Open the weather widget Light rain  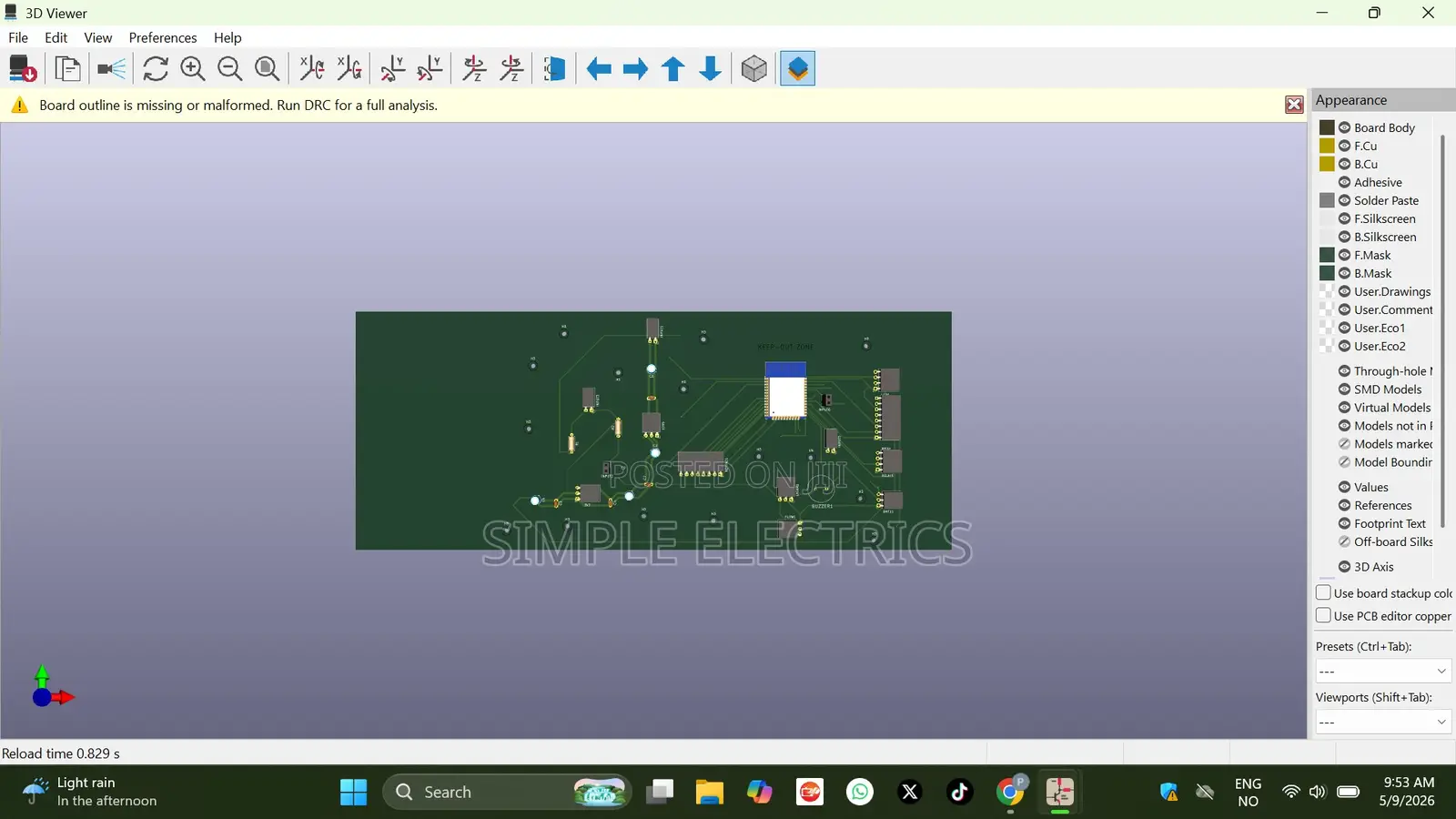tap(91, 792)
